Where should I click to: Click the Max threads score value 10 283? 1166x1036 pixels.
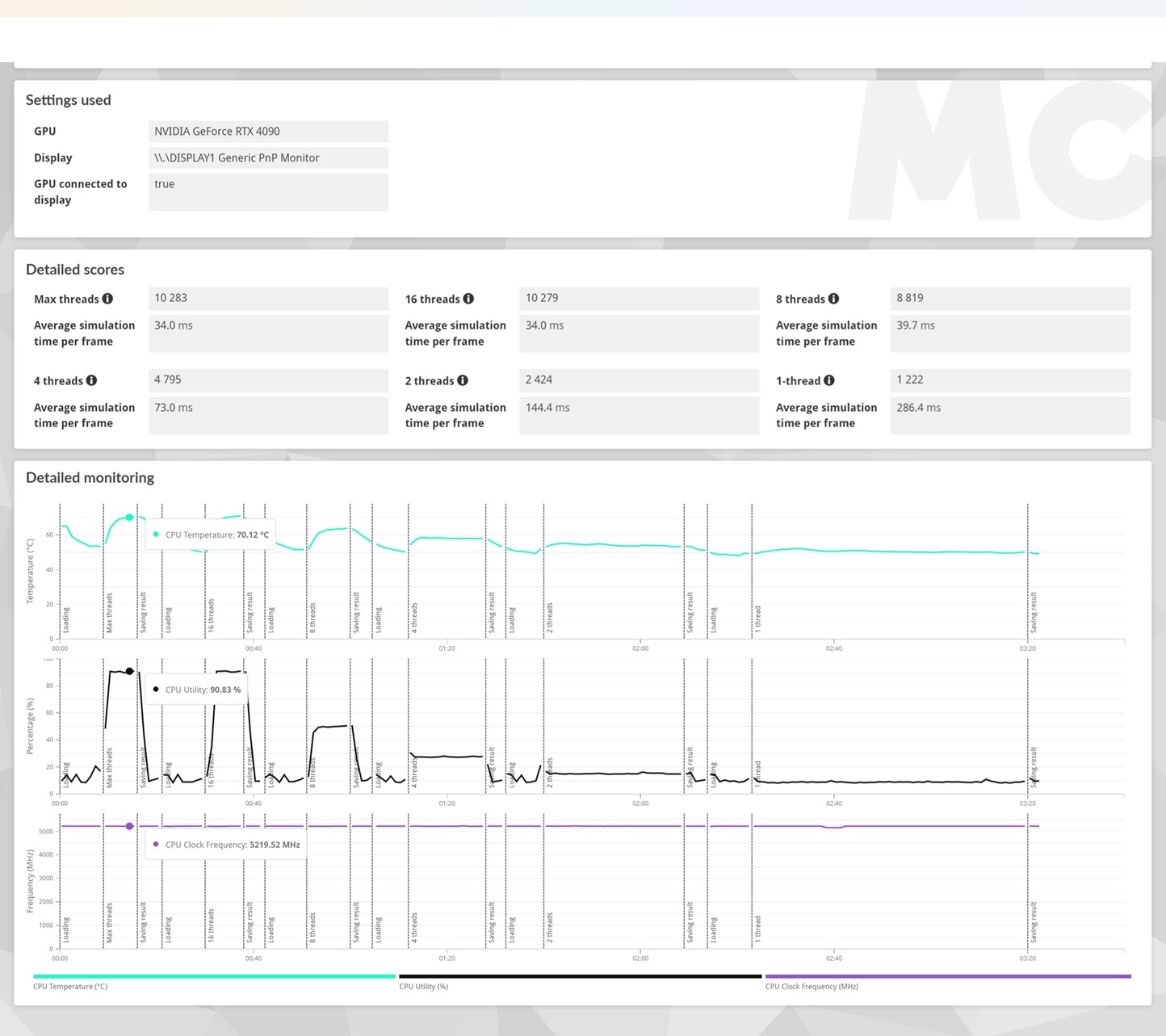click(x=268, y=298)
